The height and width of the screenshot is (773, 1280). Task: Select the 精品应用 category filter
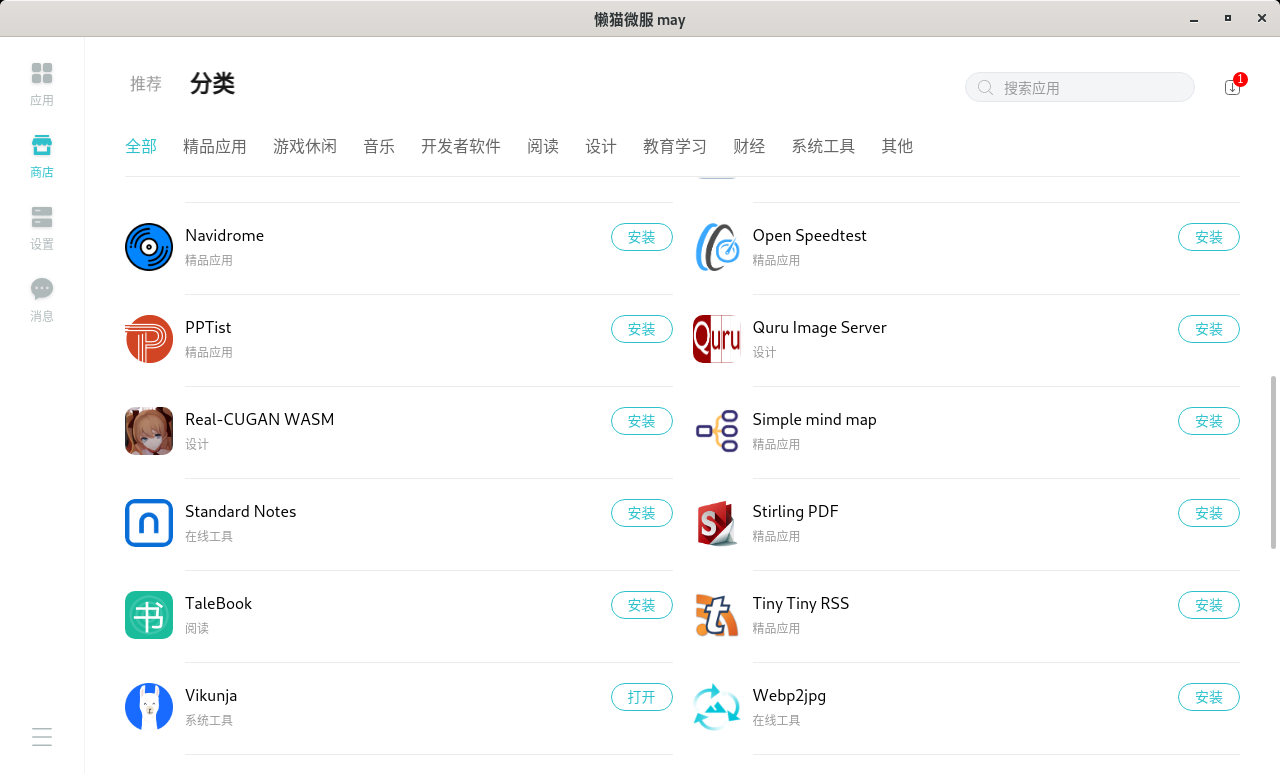coord(215,146)
